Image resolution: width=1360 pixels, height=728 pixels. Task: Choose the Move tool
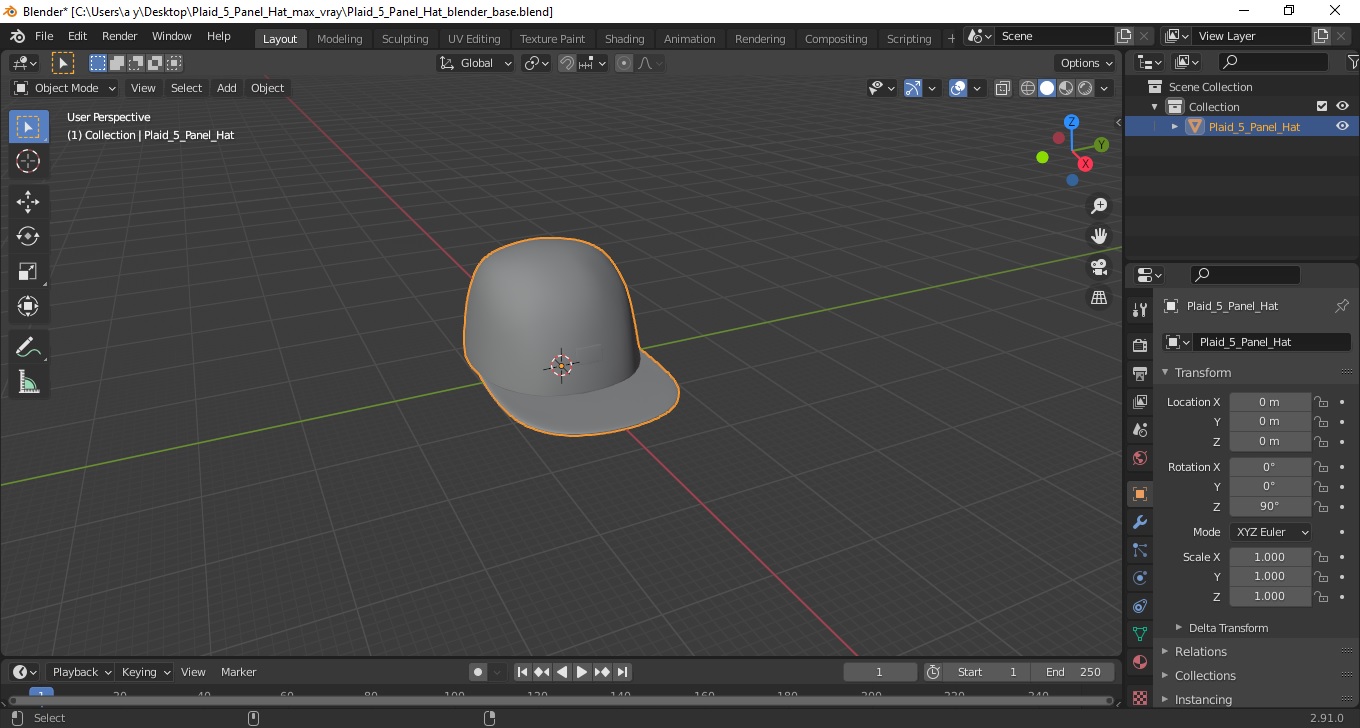click(28, 202)
